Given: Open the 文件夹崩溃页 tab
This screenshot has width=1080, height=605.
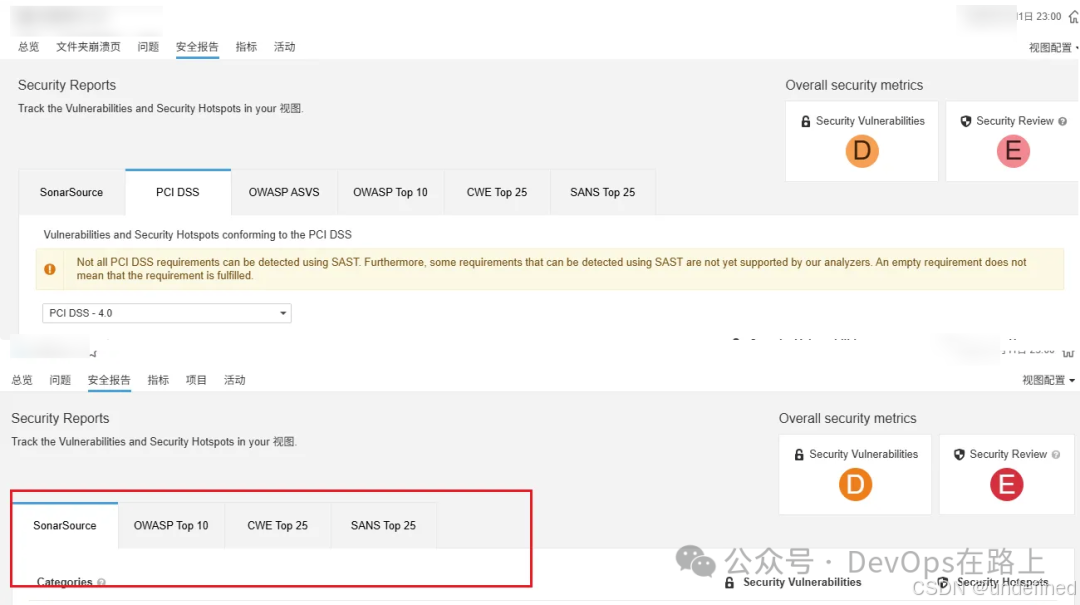Looking at the screenshot, I should (88, 47).
